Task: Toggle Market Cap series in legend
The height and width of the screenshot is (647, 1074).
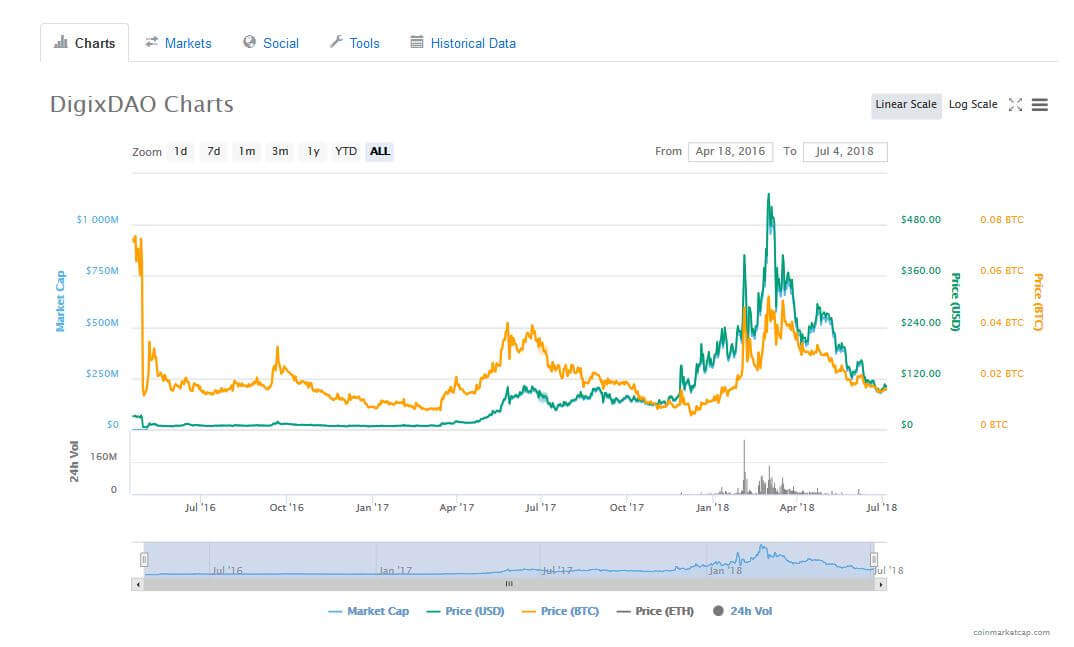Action: pyautogui.click(x=369, y=611)
